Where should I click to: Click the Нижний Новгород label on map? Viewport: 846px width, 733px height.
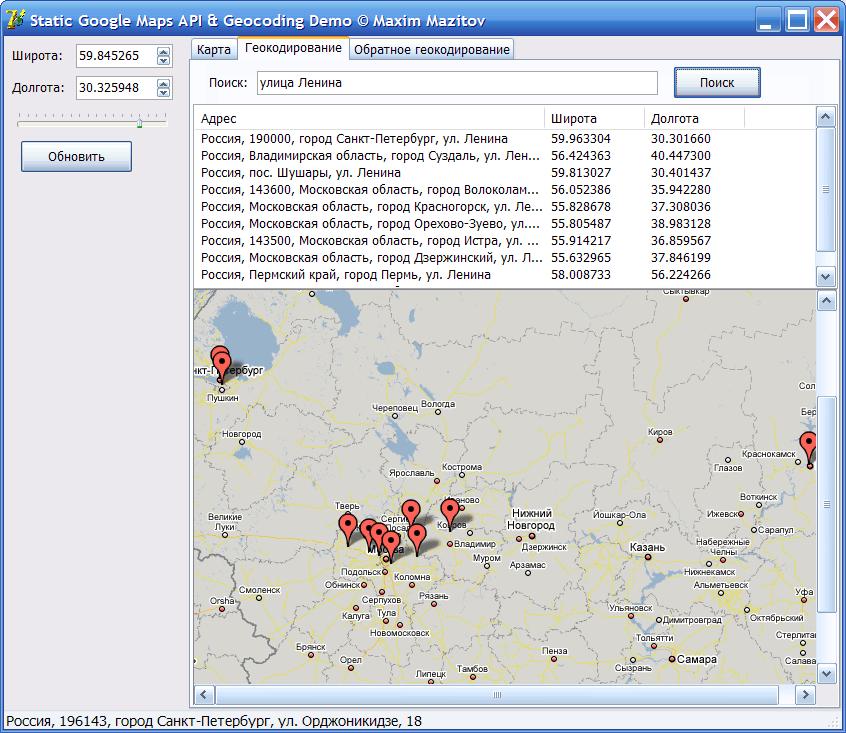[531, 519]
